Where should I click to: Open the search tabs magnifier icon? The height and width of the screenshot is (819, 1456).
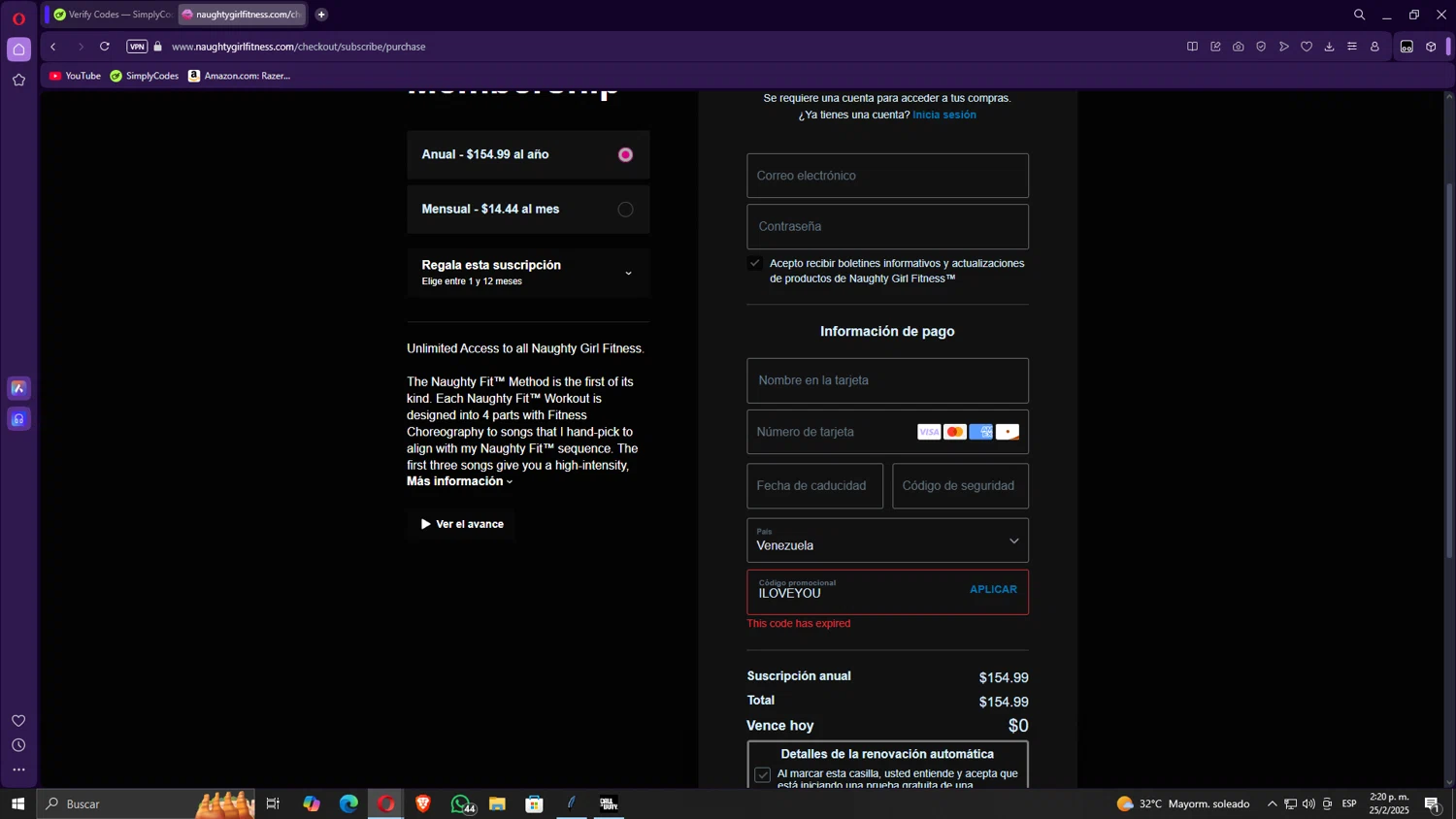pos(1359,15)
